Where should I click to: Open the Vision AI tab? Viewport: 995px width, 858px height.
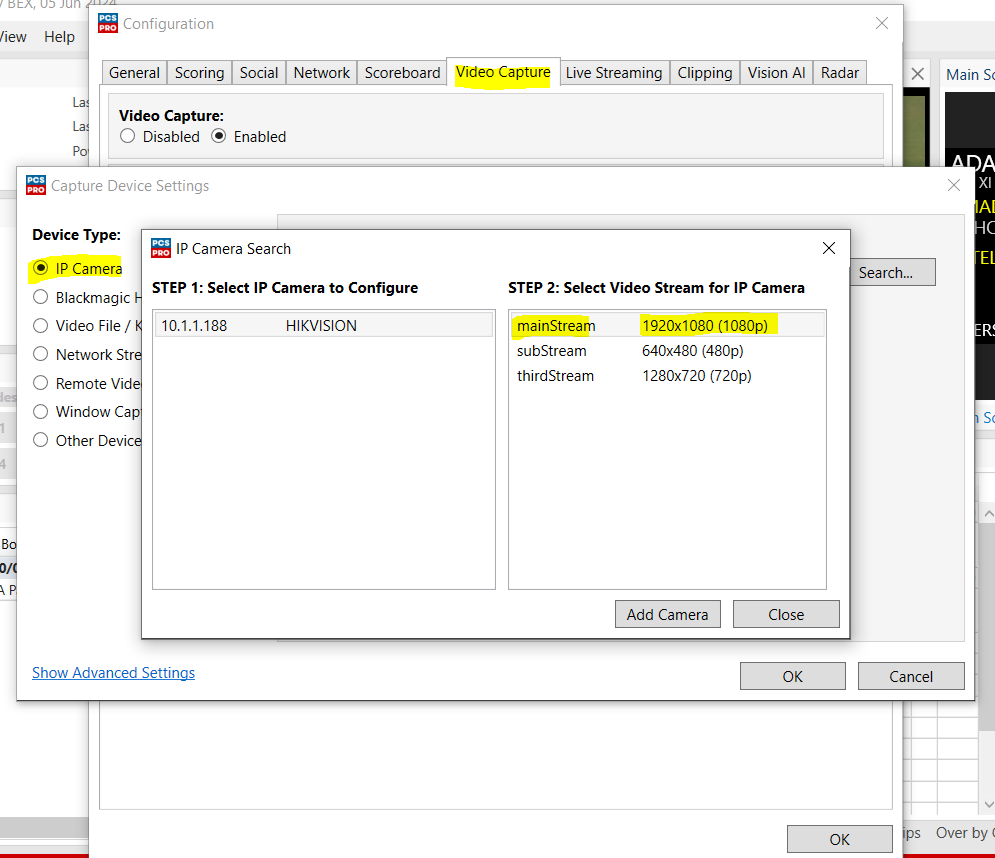click(x=776, y=73)
